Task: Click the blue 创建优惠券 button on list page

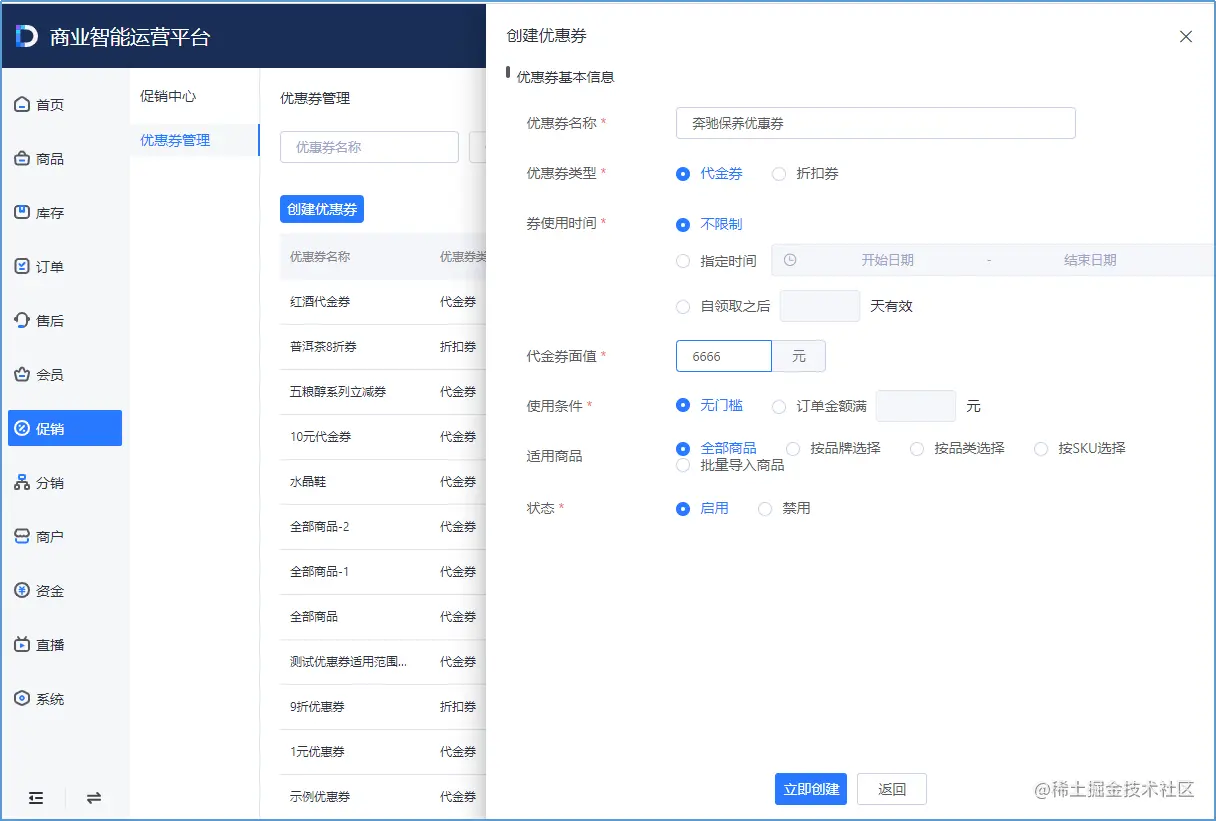Action: click(x=322, y=209)
